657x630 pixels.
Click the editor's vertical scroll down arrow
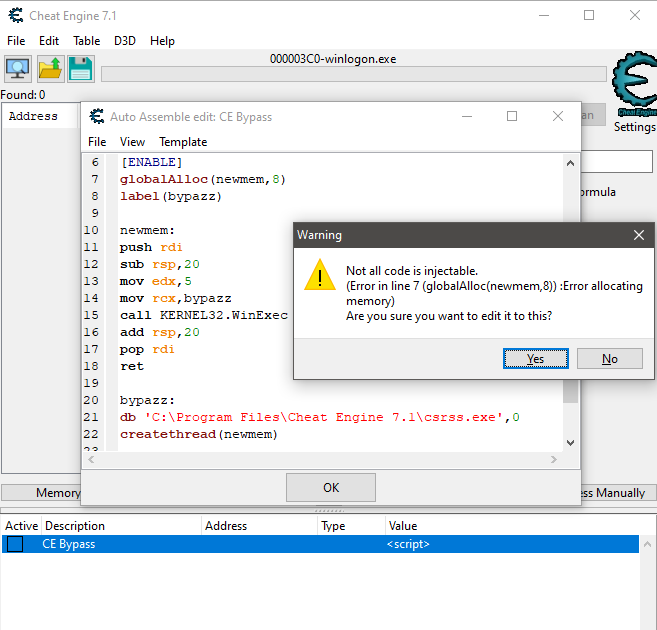[x=570, y=443]
